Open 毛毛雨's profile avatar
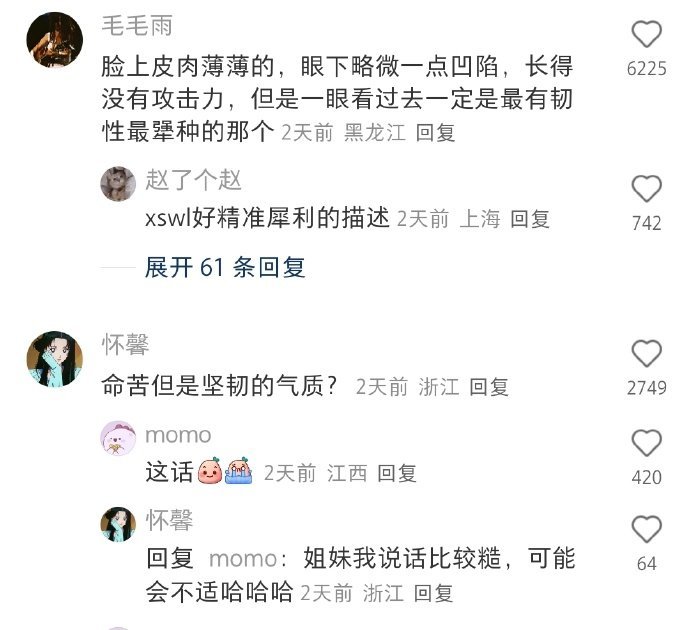 [x=55, y=40]
